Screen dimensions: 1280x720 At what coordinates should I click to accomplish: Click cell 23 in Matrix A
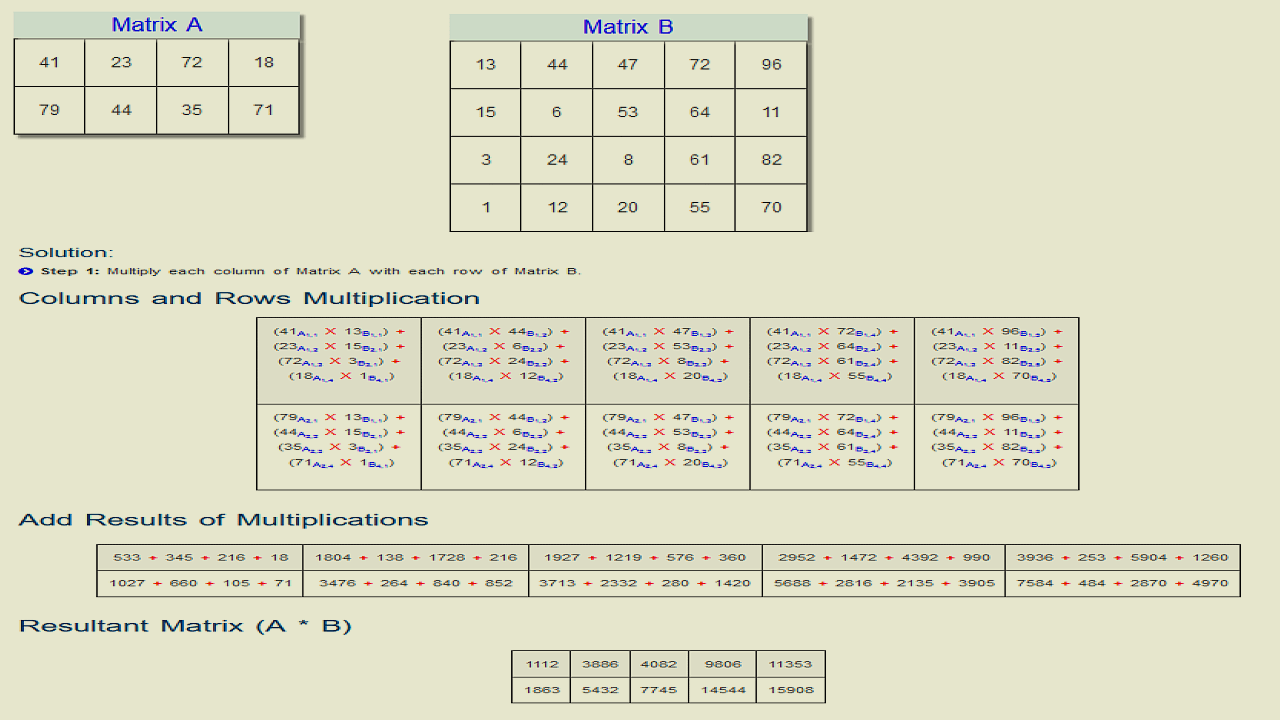[121, 62]
